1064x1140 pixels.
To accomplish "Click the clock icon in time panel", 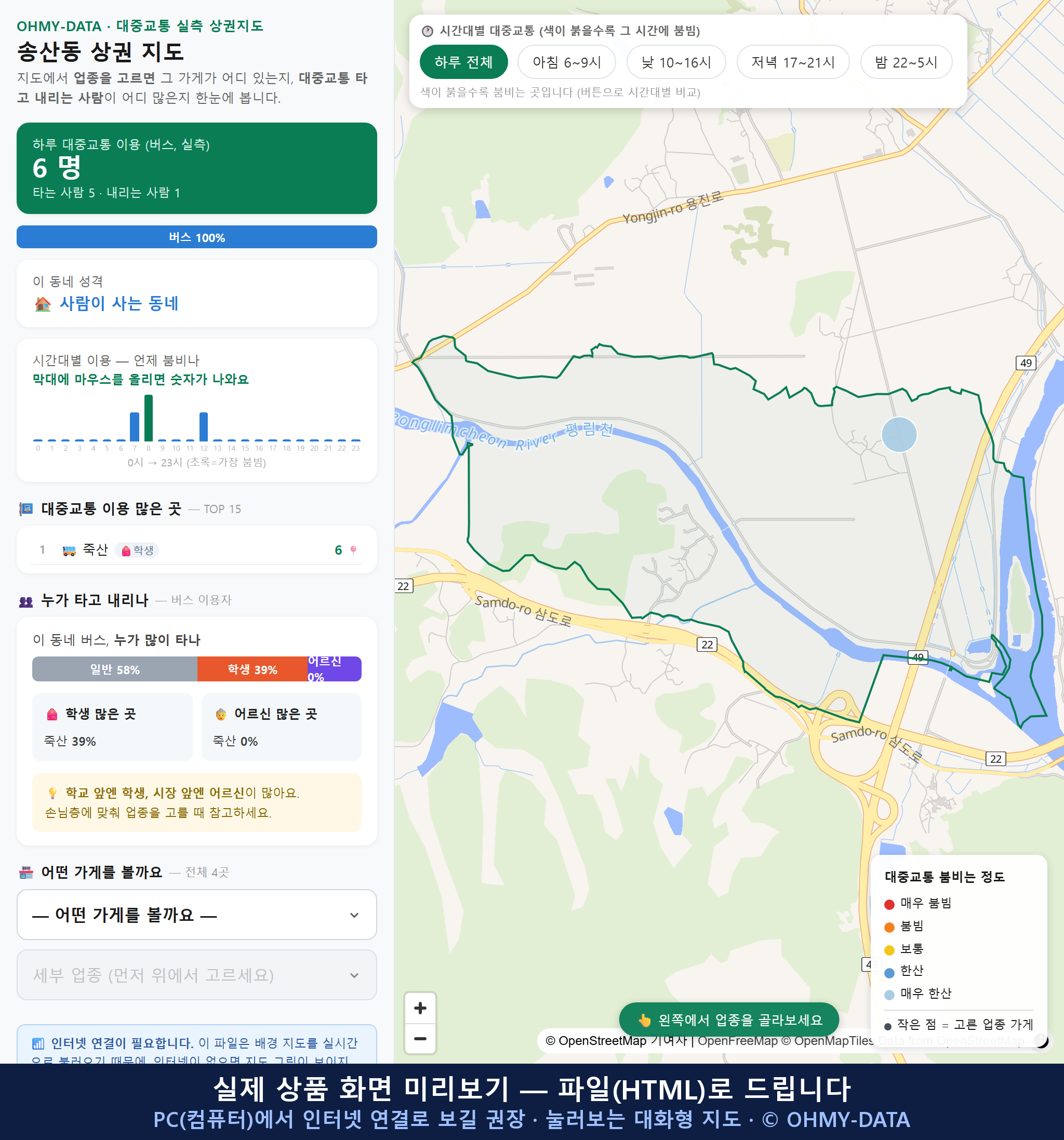I will 428,31.
